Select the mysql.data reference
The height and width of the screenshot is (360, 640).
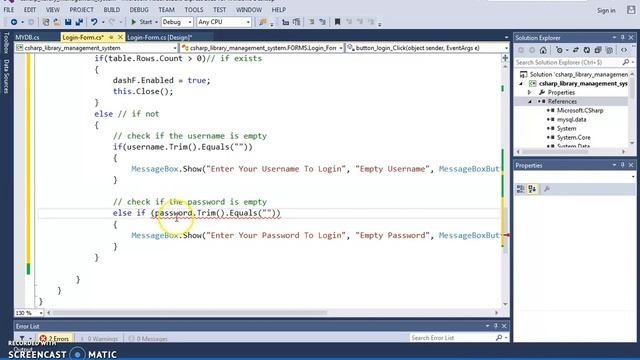pos(571,120)
